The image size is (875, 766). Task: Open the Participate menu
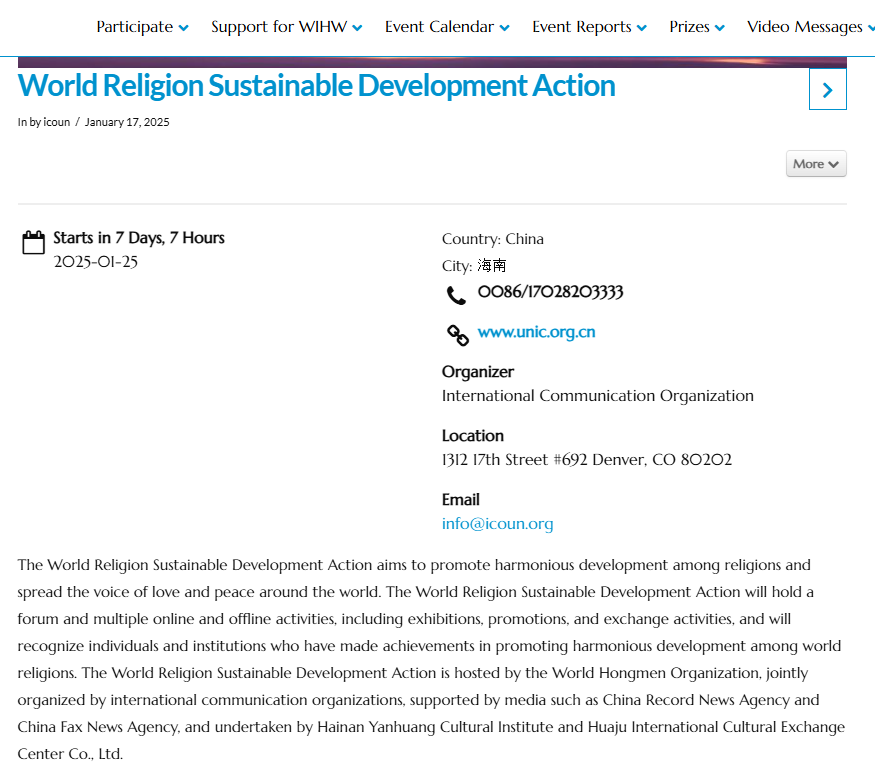click(142, 27)
